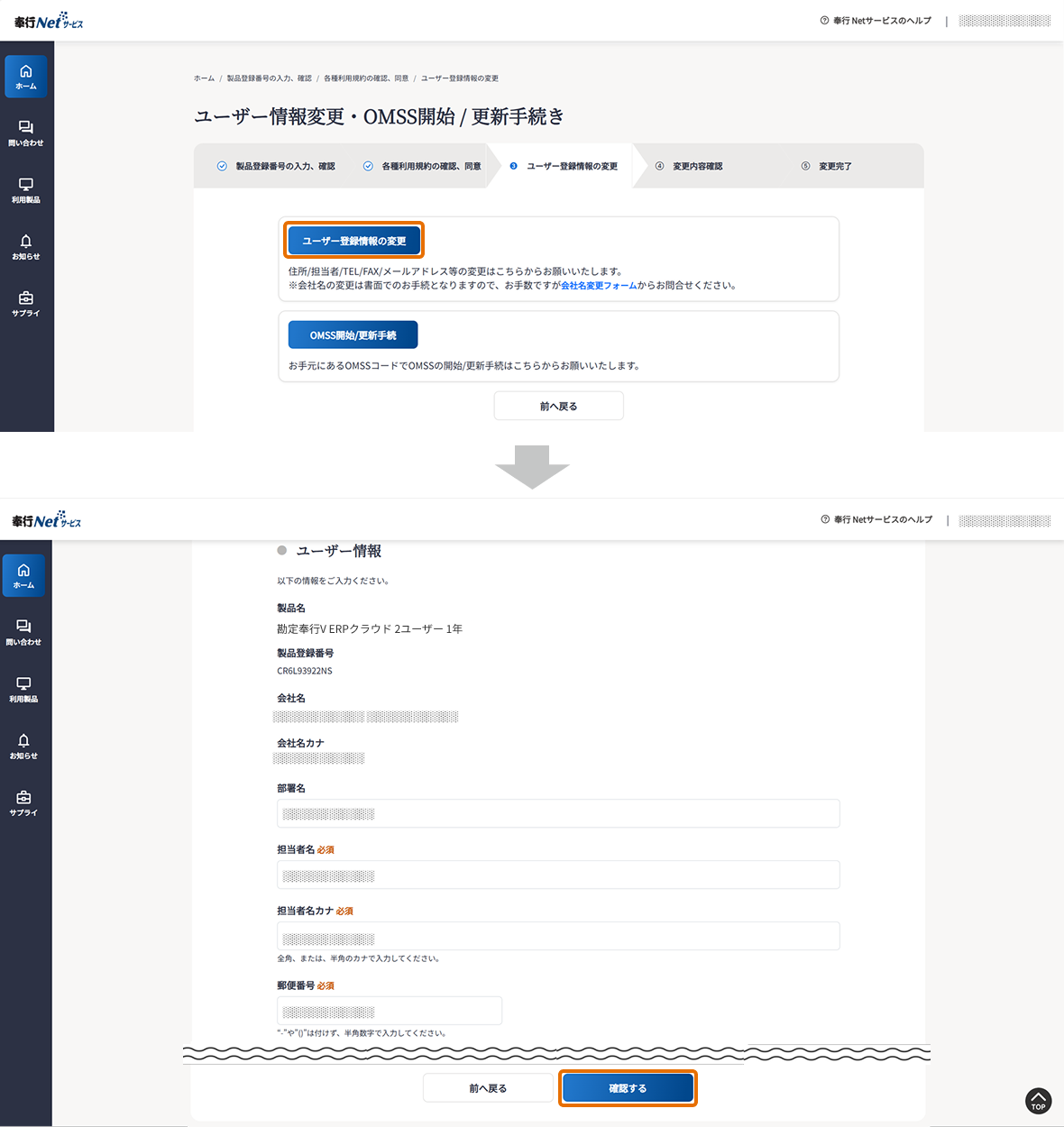Viewport: 1064px width, 1127px height.
Task: Open 問い合わせ icon in the upper screen sidebar
Action: [26, 133]
